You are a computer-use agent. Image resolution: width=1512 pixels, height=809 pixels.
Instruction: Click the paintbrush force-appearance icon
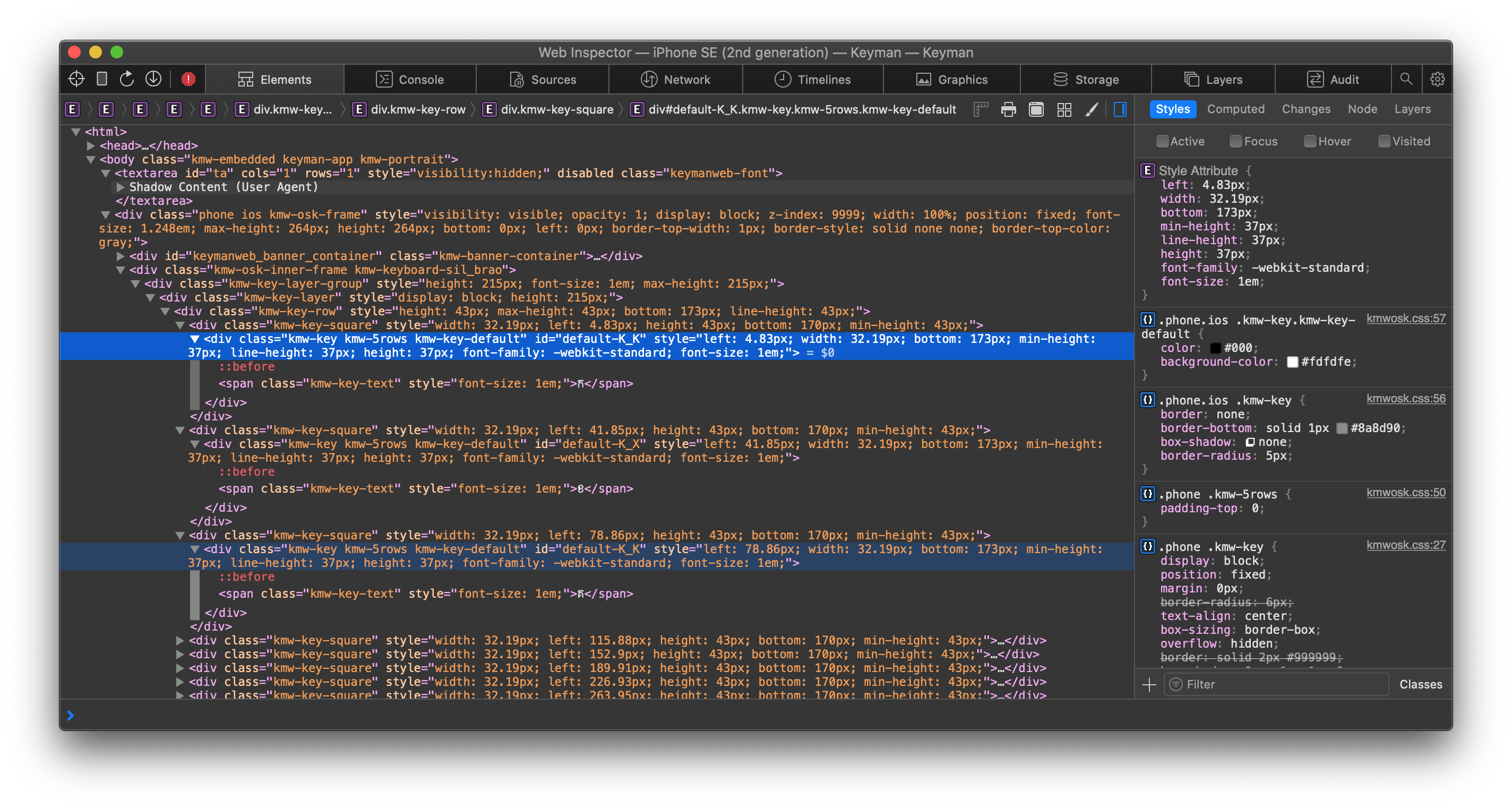pos(1093,109)
